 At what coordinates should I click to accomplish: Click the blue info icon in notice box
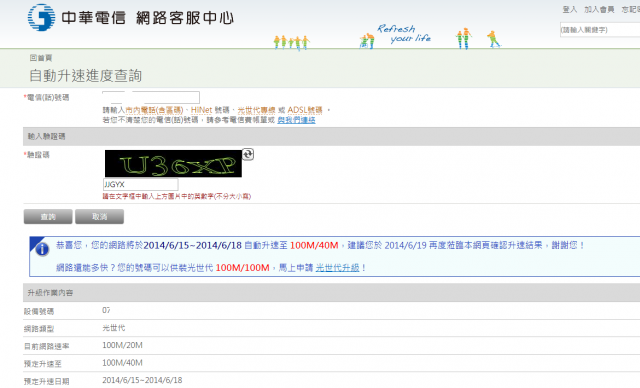pos(42,249)
